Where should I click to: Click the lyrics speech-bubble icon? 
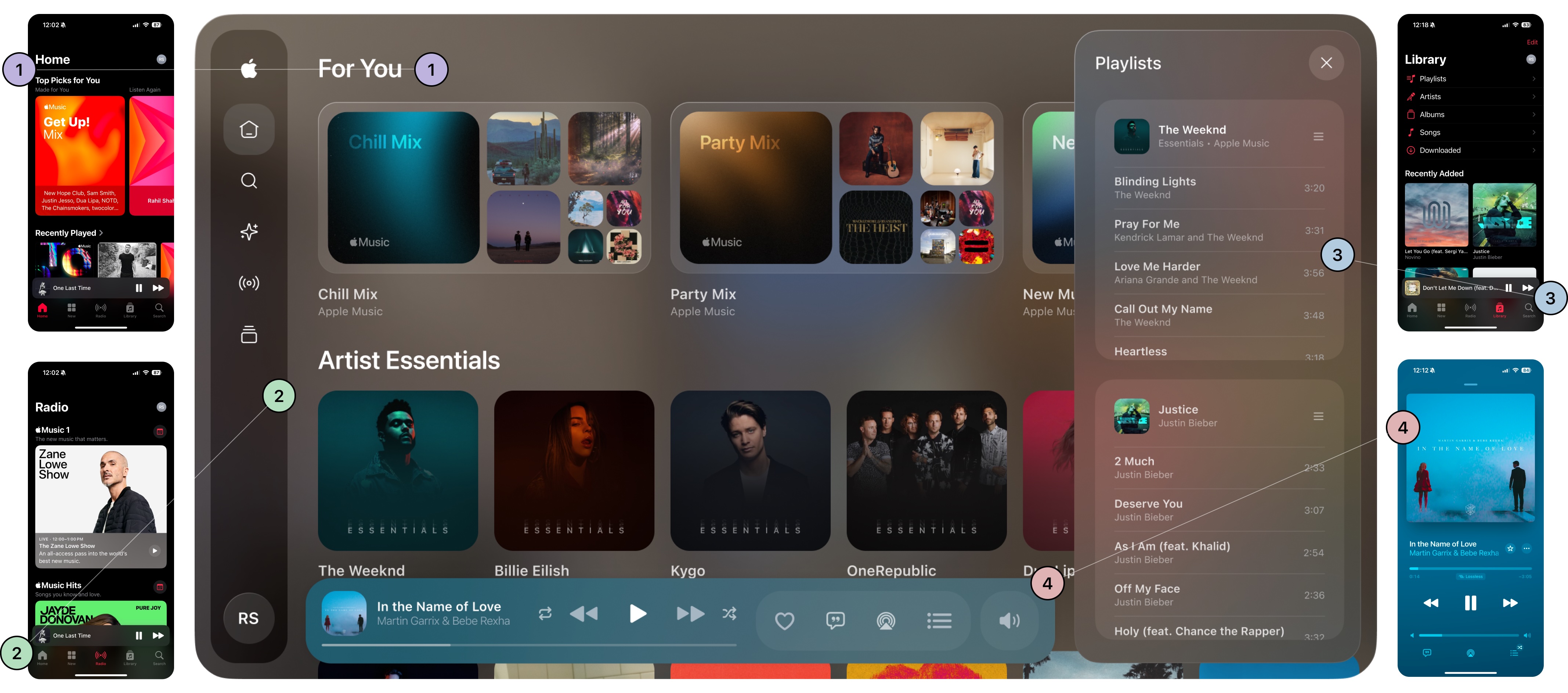[x=835, y=621]
